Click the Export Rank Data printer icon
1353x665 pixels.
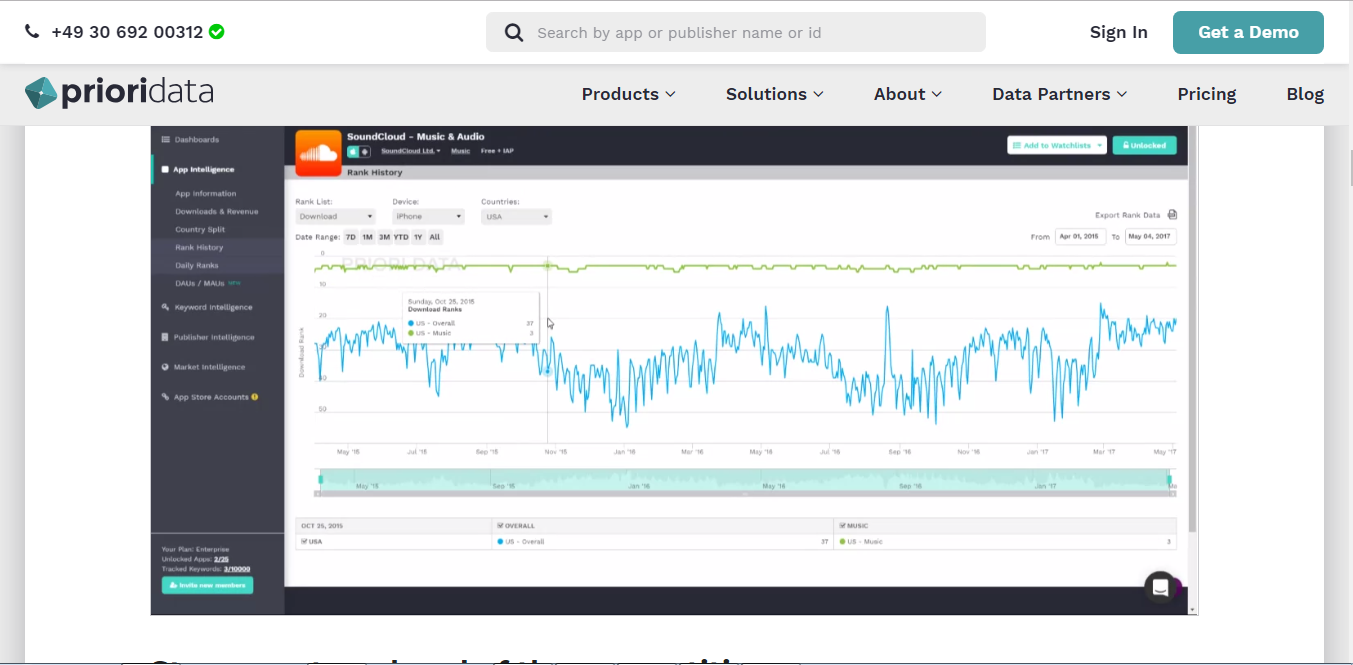coord(1170,214)
